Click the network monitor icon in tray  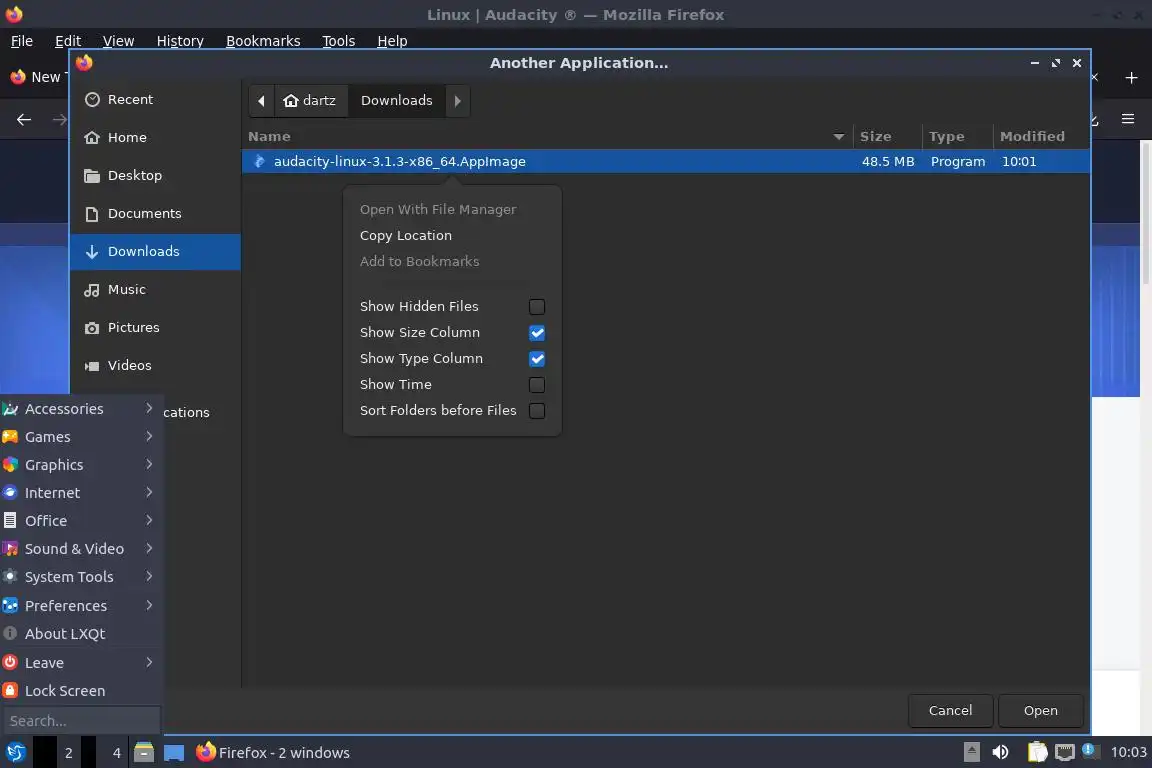click(1065, 752)
